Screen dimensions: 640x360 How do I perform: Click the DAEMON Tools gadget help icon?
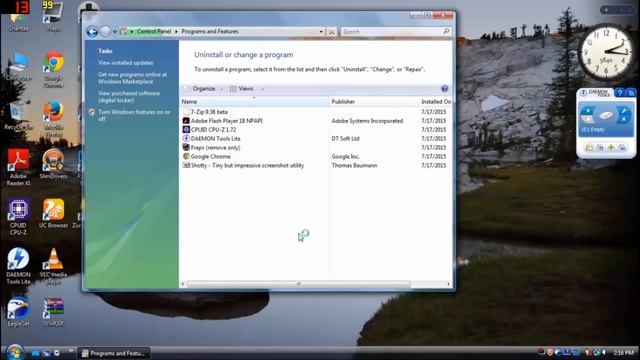(x=620, y=93)
